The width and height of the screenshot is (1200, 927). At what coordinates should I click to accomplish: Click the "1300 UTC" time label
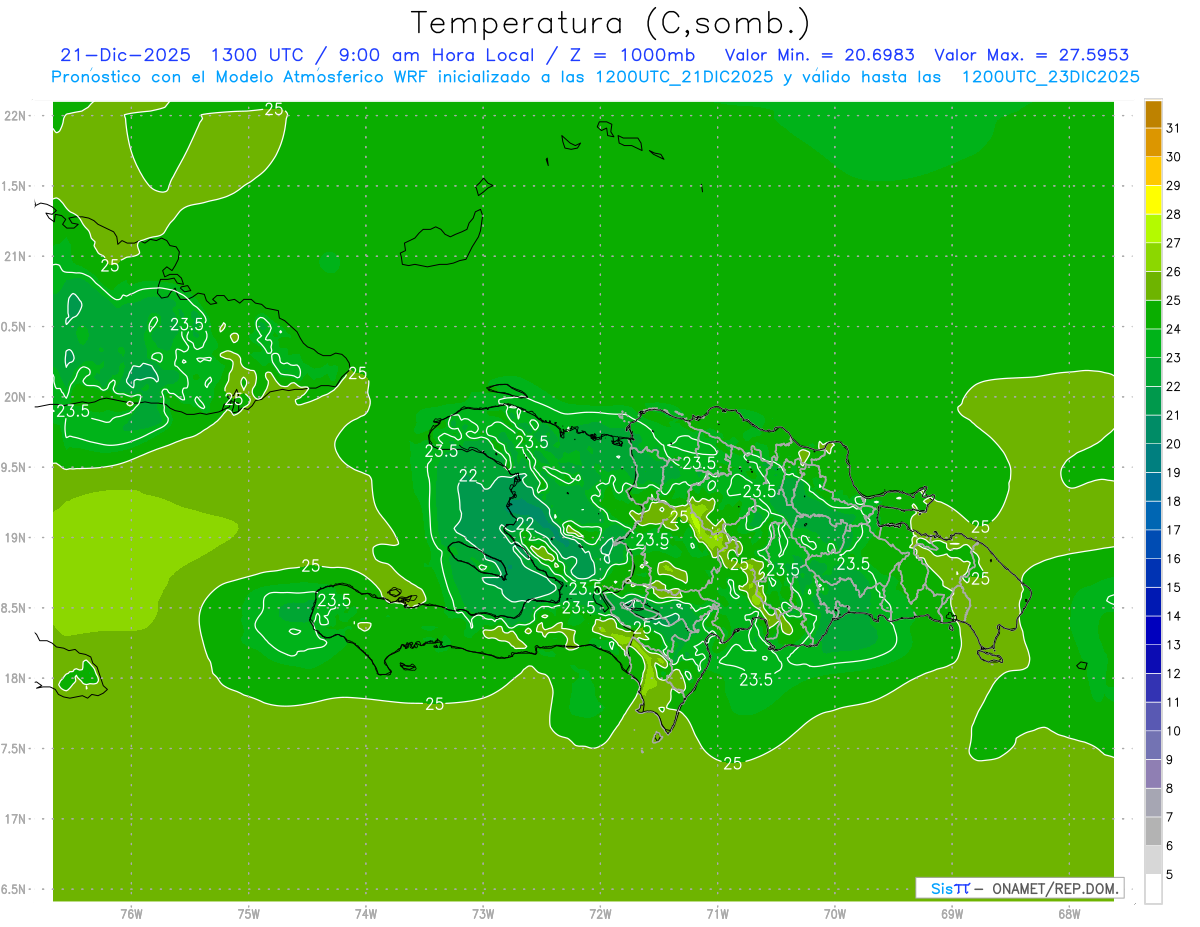tap(255, 55)
